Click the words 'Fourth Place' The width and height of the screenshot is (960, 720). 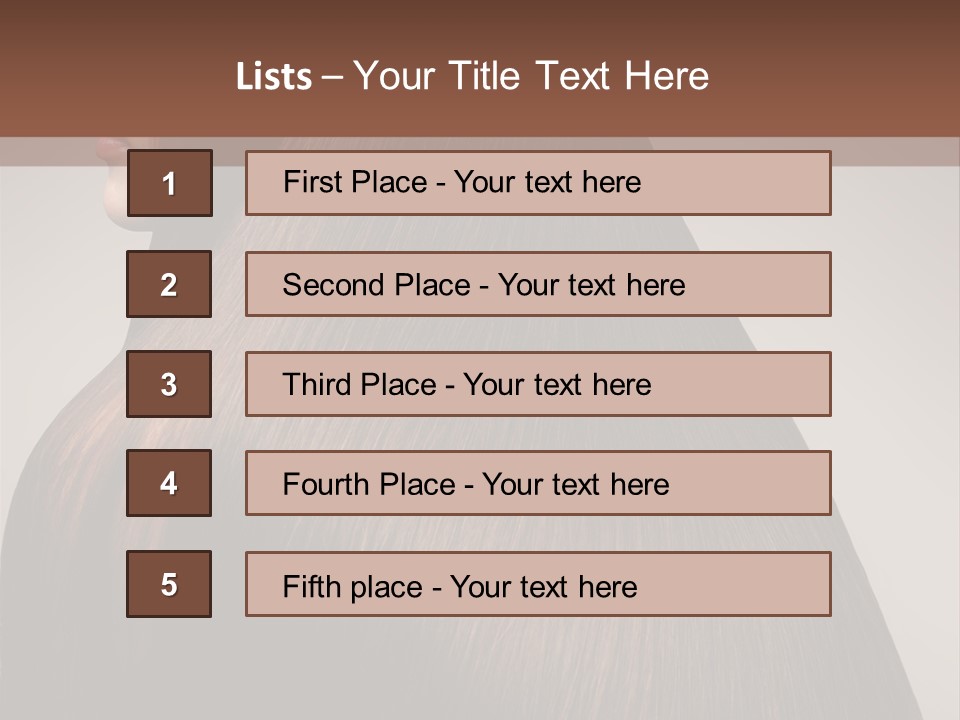pyautogui.click(x=369, y=484)
